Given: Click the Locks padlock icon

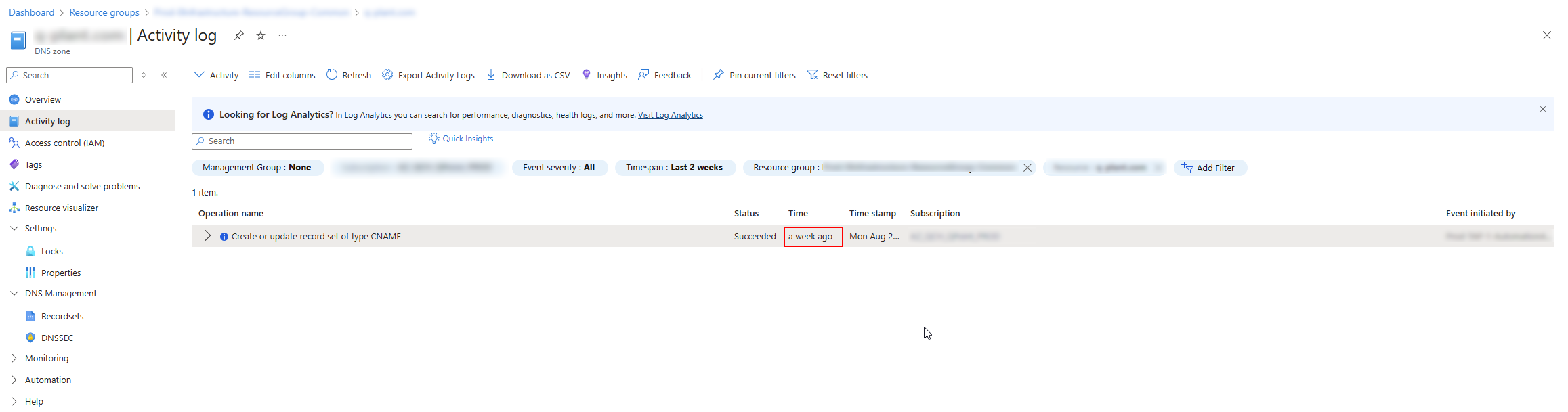Looking at the screenshot, I should tap(30, 251).
